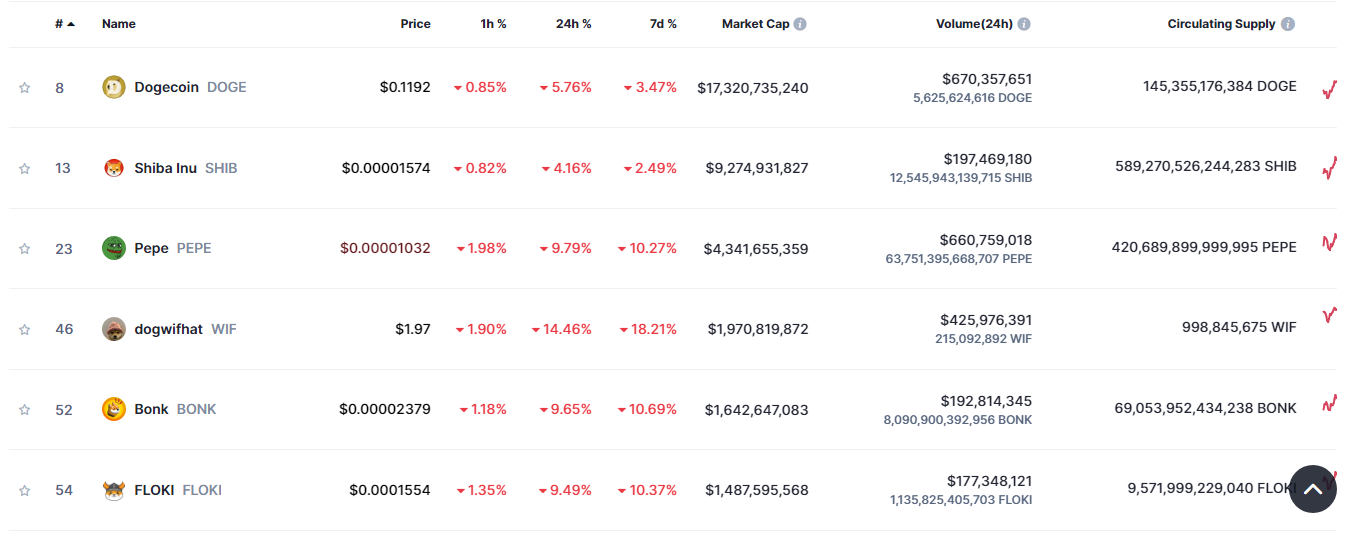The width and height of the screenshot is (1345, 533).
Task: Click Pepe market cap $4,341,655,359
Action: [x=756, y=249]
